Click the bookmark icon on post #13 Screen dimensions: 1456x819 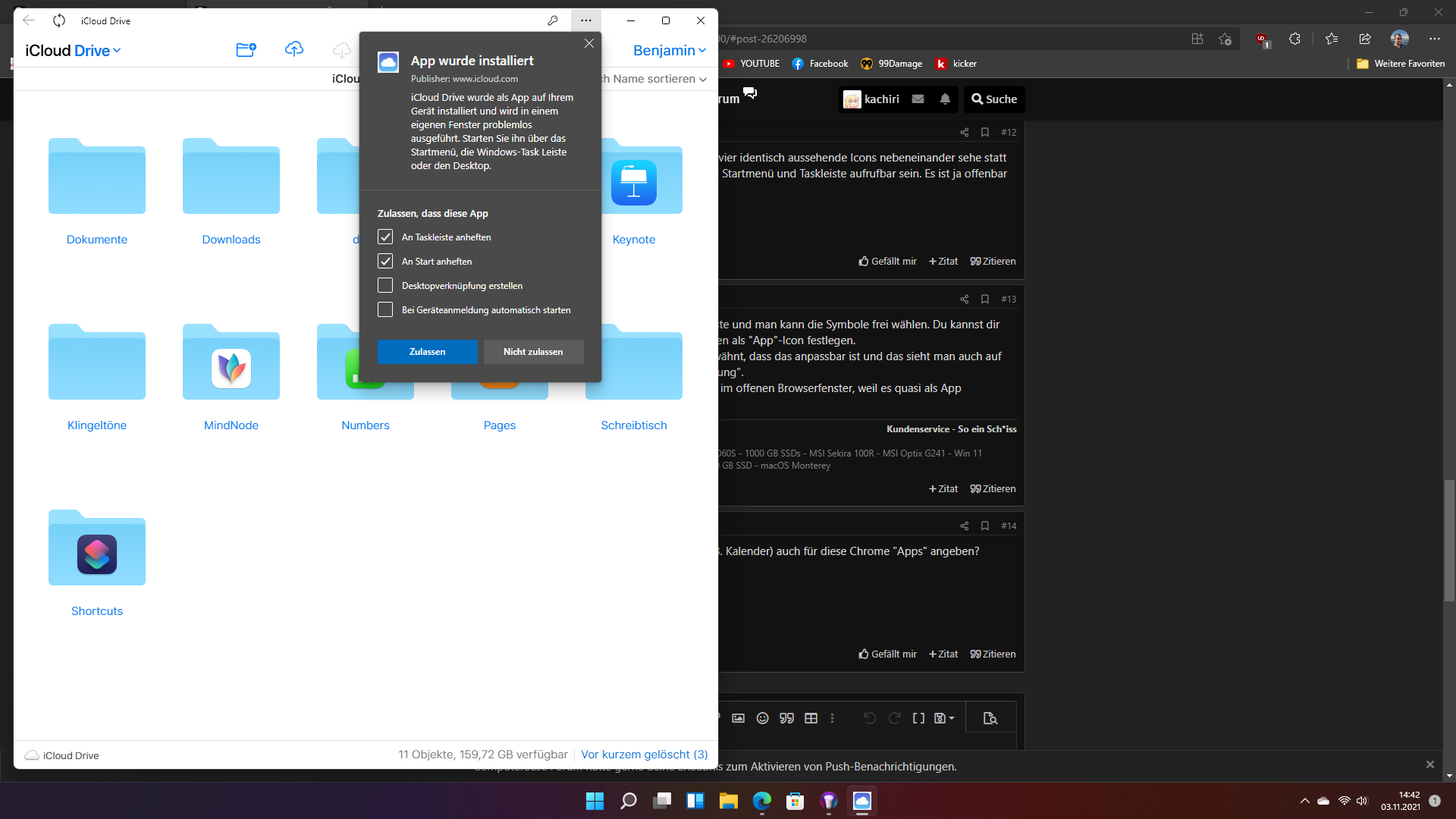click(x=985, y=299)
